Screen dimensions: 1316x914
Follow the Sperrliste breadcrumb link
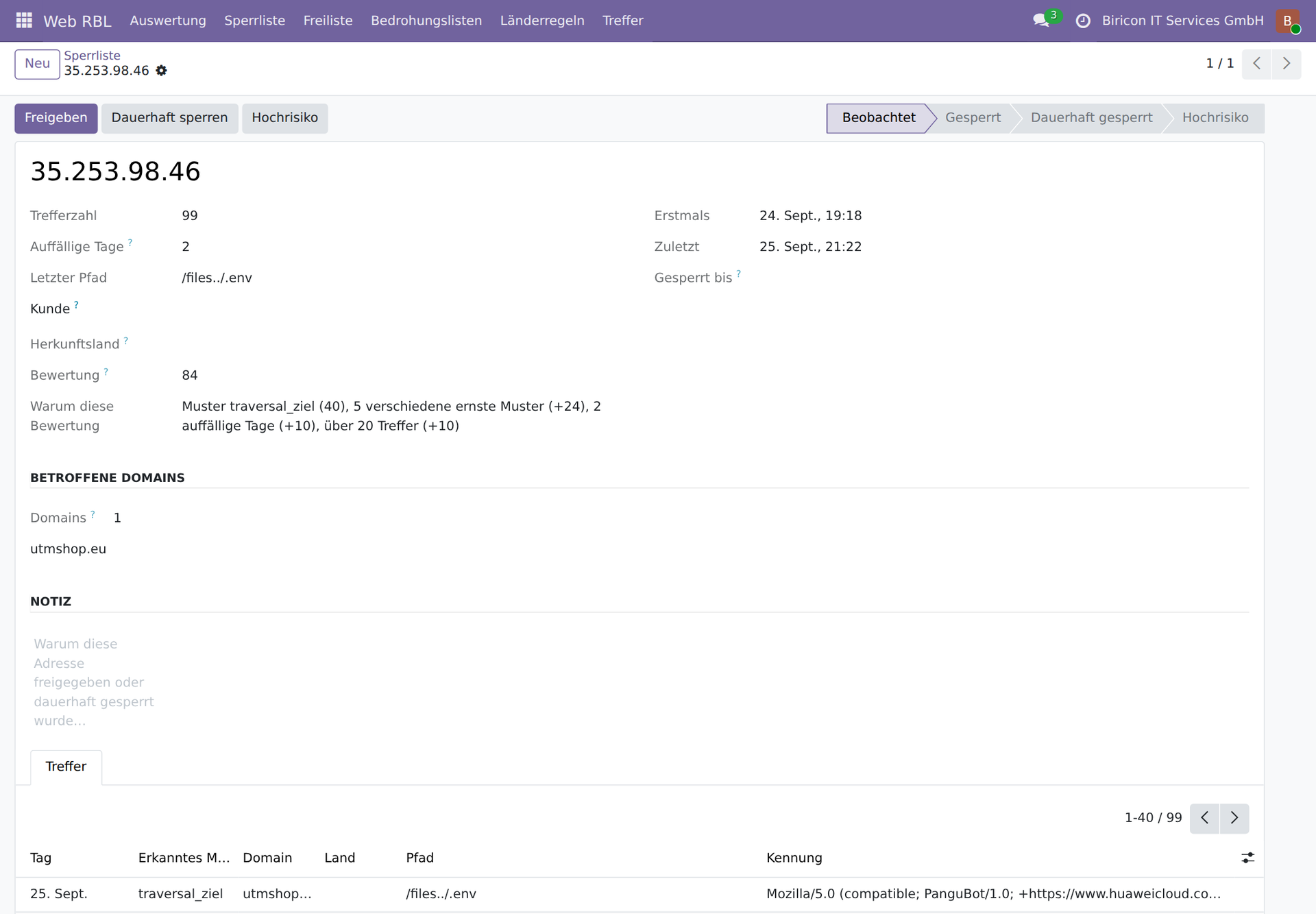(x=92, y=56)
